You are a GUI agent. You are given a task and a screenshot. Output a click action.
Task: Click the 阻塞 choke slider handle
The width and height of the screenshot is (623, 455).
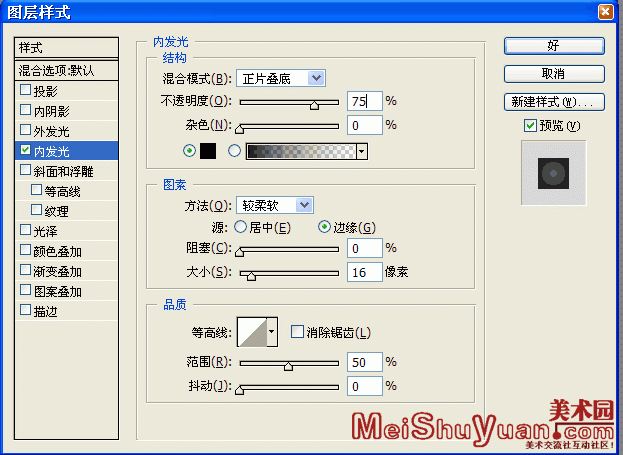tap(239, 252)
